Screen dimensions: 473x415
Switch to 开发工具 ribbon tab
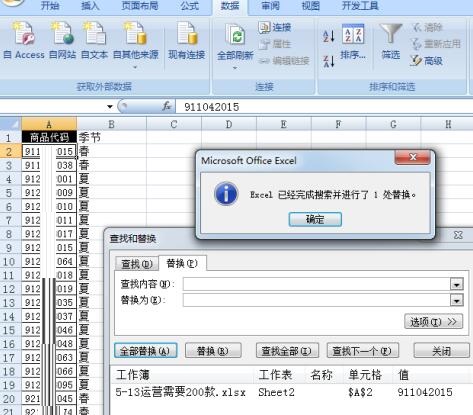[360, 6]
